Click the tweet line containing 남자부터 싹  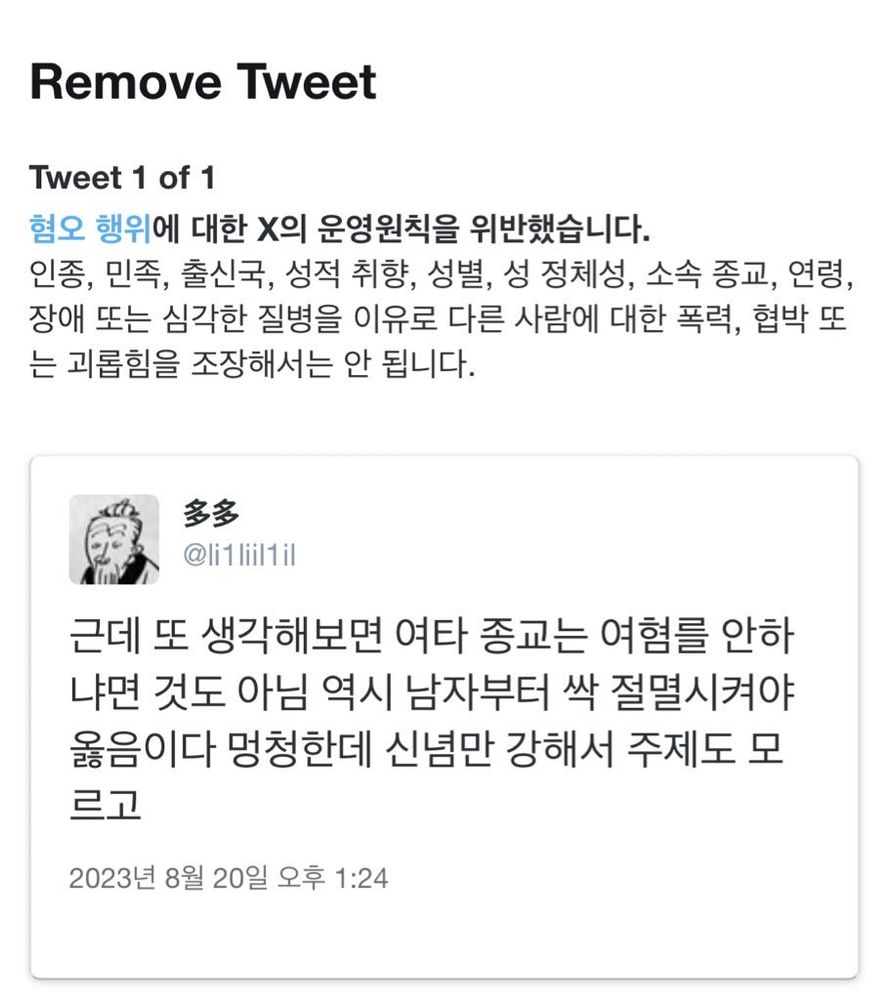pos(432,691)
